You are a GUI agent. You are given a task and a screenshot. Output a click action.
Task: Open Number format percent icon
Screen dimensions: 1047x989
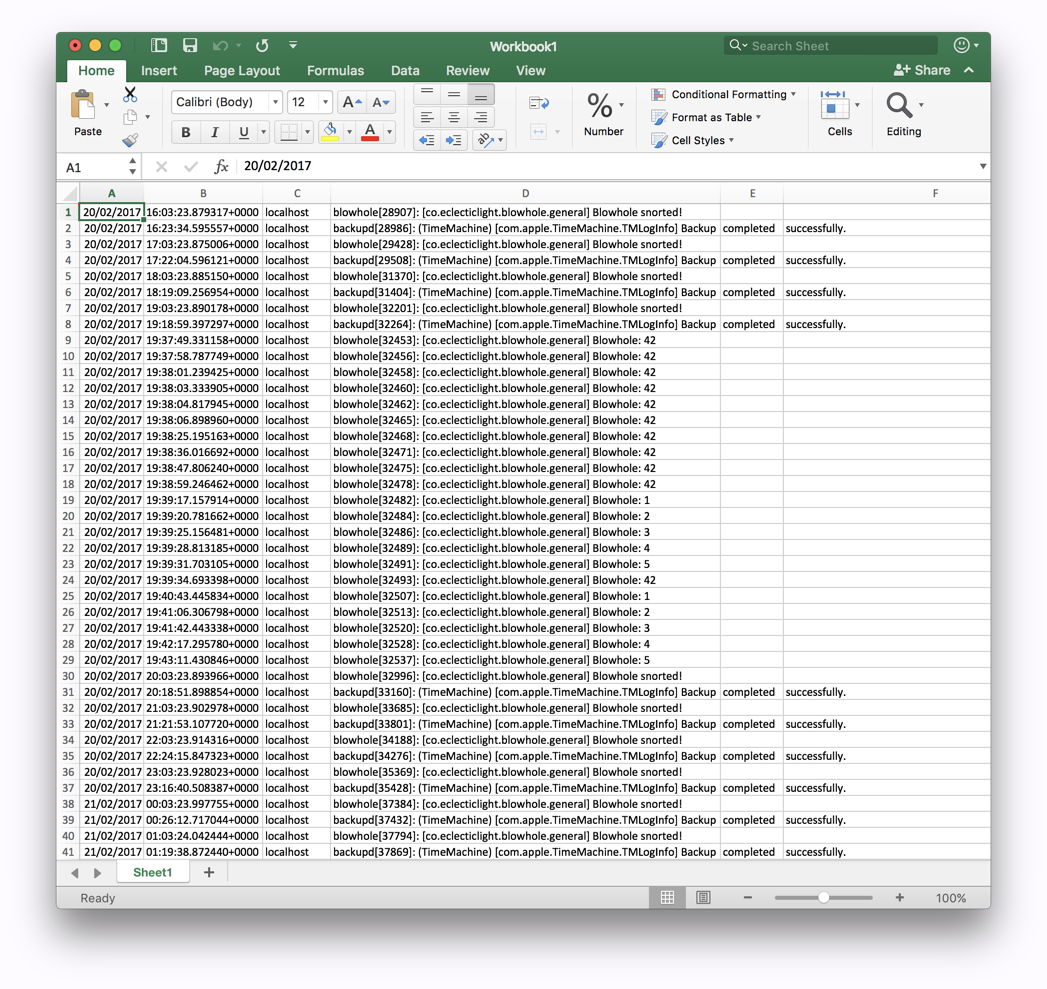[600, 106]
